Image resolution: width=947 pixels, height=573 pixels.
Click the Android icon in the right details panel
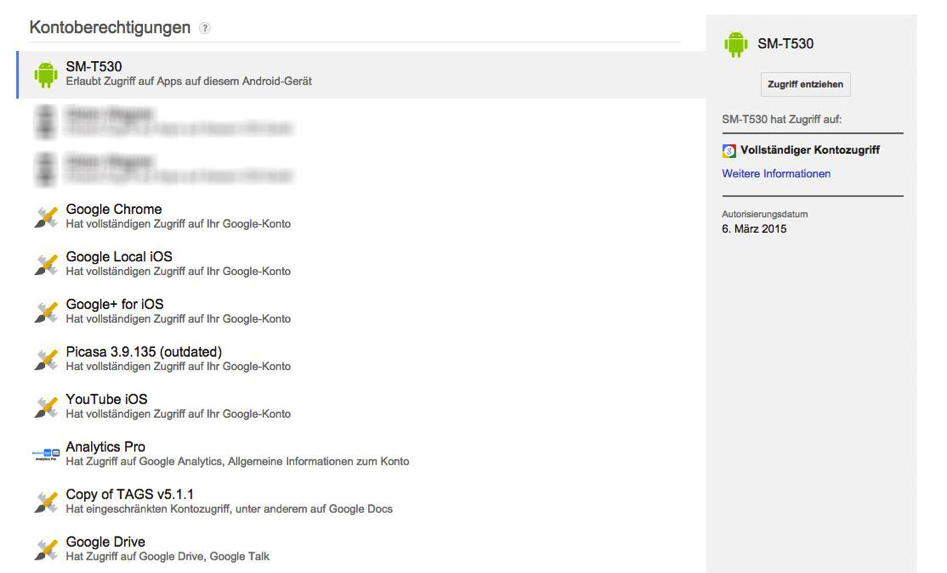(x=735, y=44)
